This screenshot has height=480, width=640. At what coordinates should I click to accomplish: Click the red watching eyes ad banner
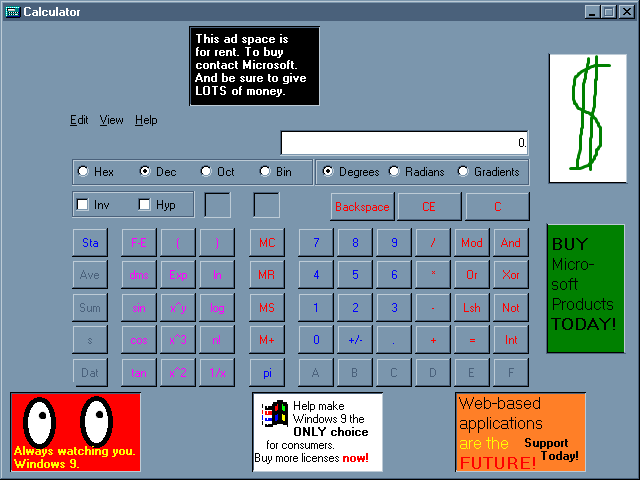[x=76, y=432]
